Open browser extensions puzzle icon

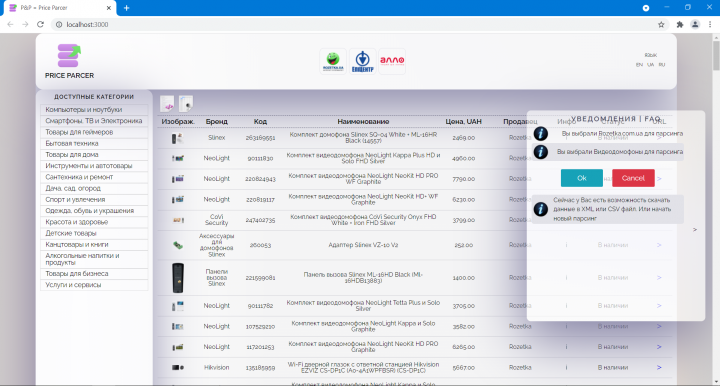680,24
